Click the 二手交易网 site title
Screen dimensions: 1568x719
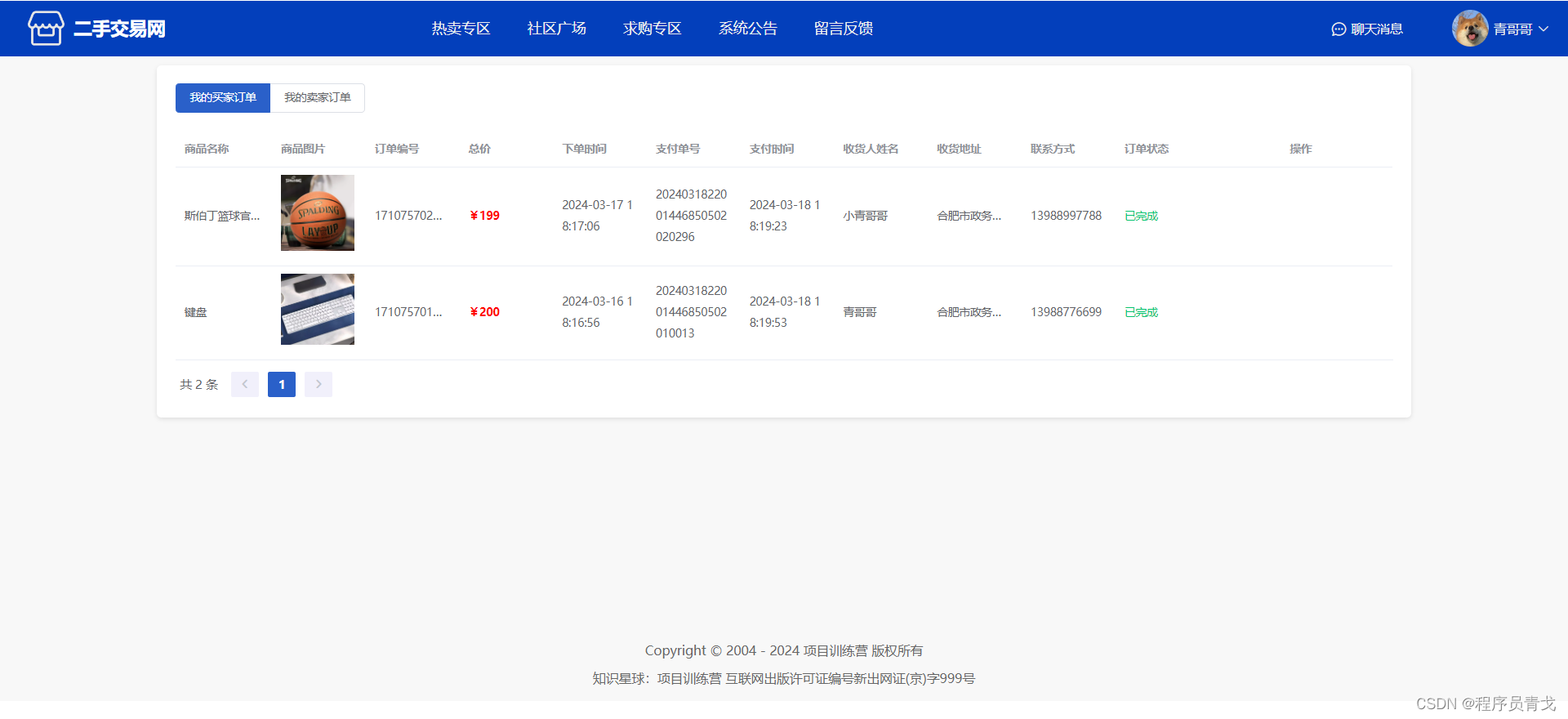click(x=119, y=29)
